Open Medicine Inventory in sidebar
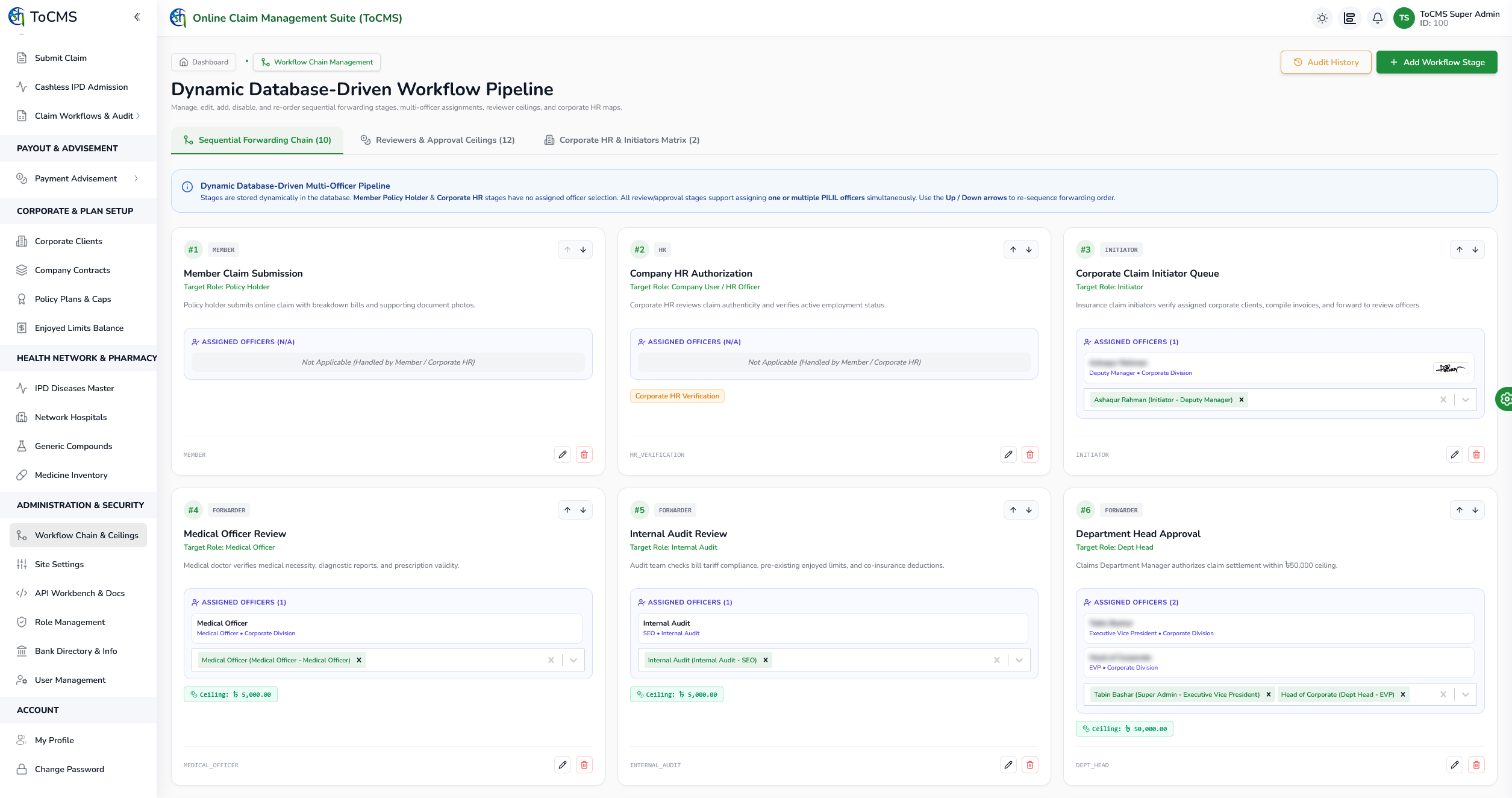This screenshot has width=1512, height=798. point(78,475)
